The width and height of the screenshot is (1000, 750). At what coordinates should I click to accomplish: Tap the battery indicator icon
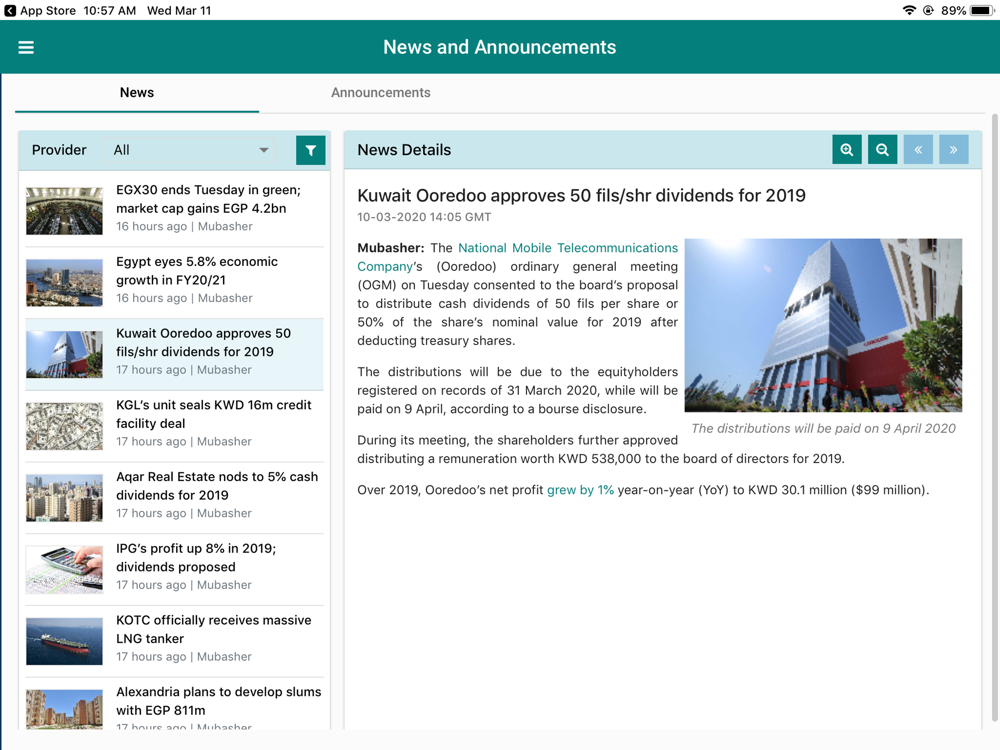click(x=982, y=10)
